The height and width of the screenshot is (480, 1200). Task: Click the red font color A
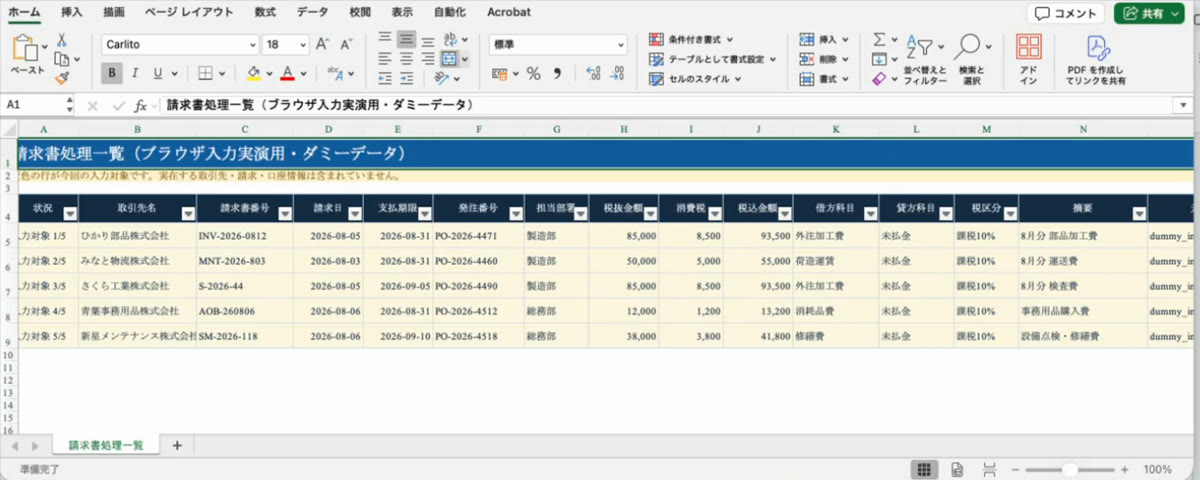288,73
